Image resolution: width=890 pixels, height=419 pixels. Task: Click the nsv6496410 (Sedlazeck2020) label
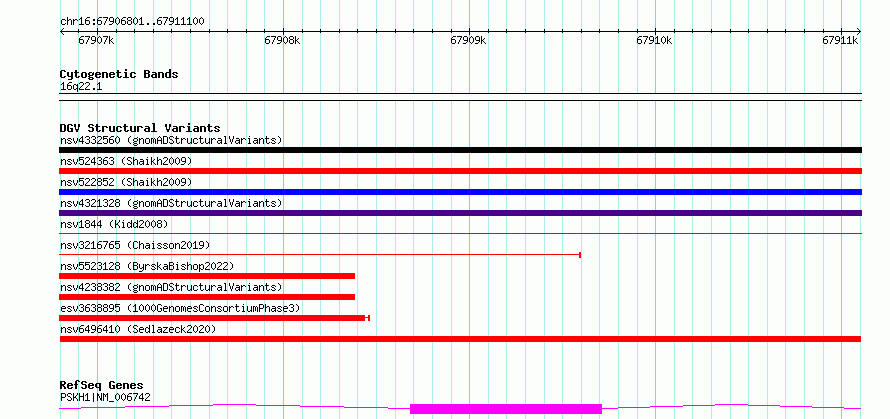[x=138, y=329]
